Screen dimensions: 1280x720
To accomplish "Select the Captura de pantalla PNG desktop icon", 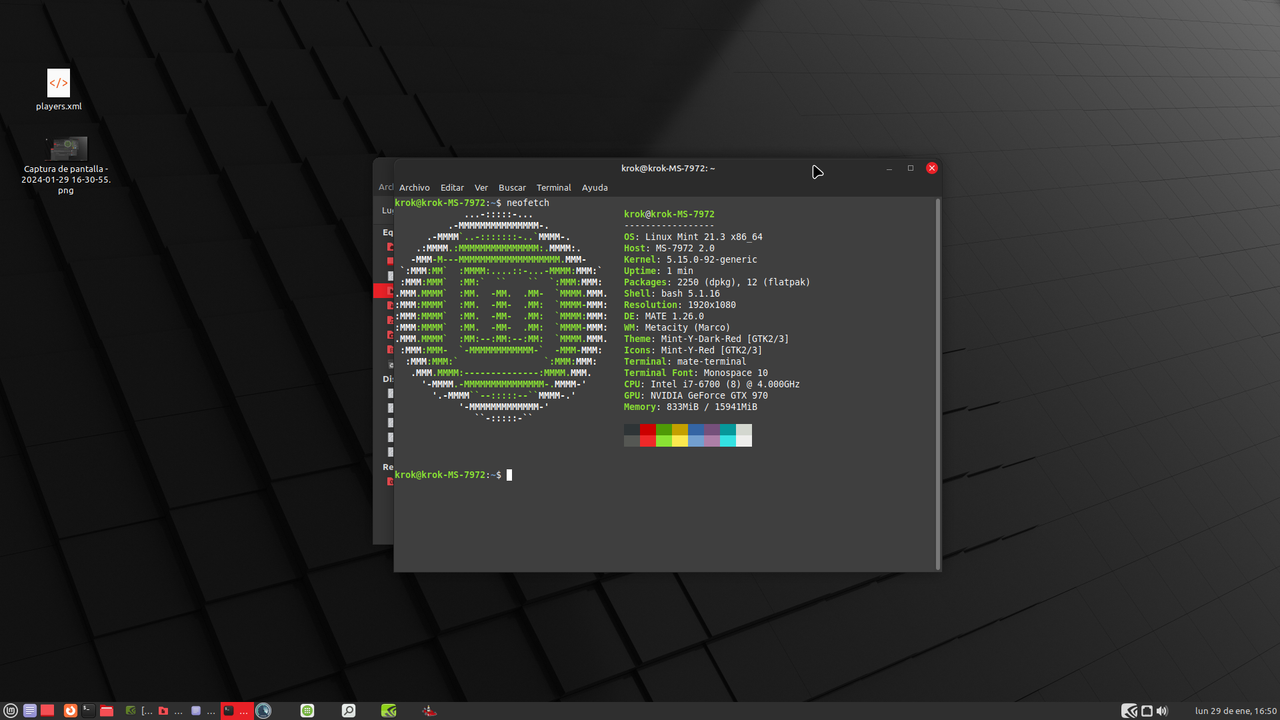I will (x=66, y=166).
